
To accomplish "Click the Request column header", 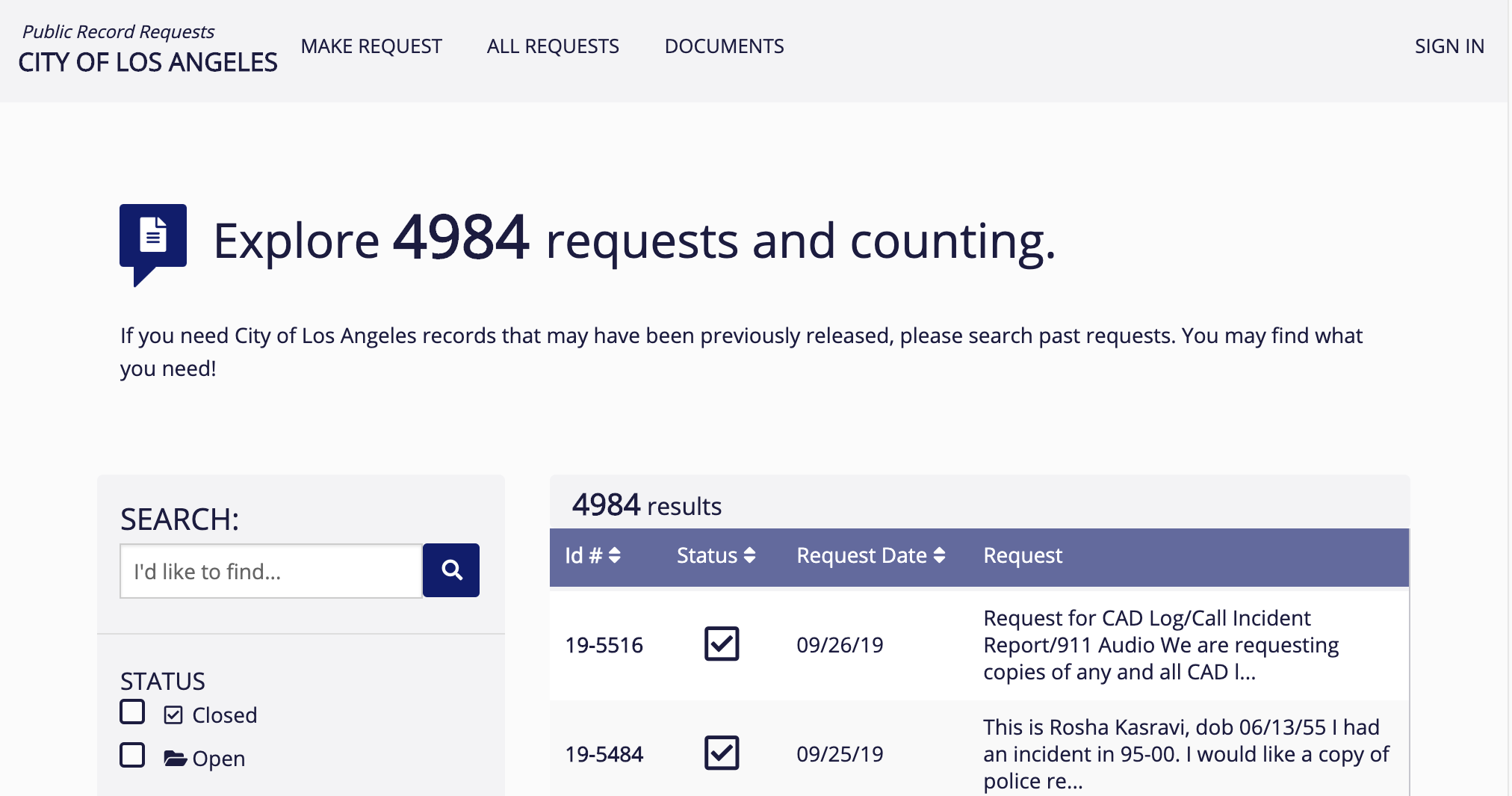I will 1023,555.
